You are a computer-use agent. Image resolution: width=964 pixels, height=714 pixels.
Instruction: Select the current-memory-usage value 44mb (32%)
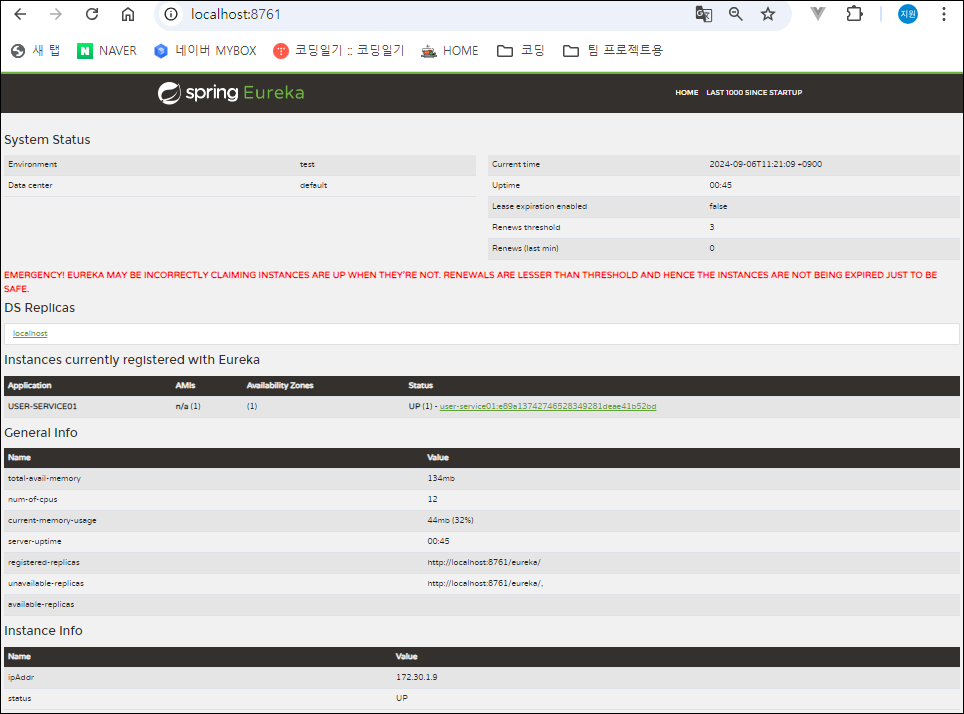coord(451,520)
